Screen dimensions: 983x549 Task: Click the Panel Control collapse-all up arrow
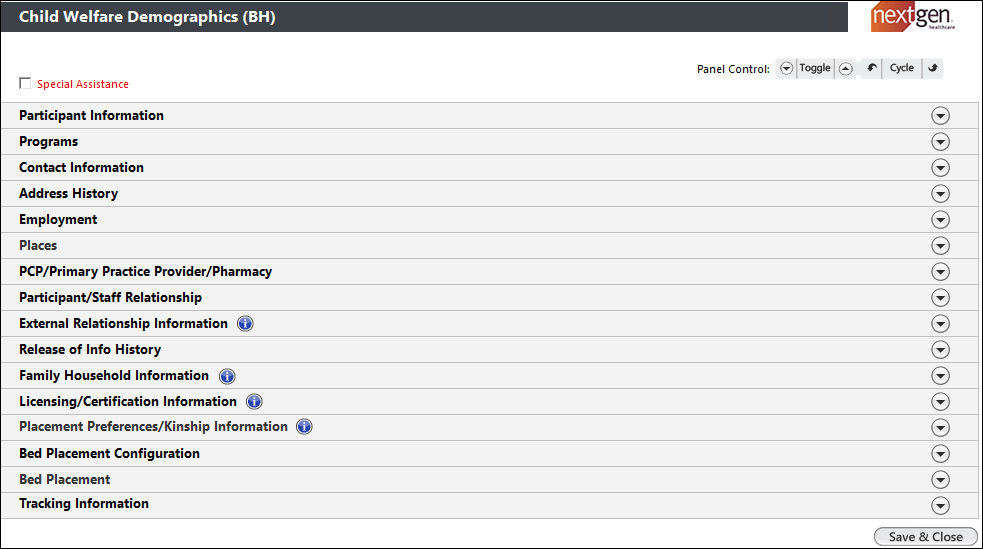click(845, 69)
